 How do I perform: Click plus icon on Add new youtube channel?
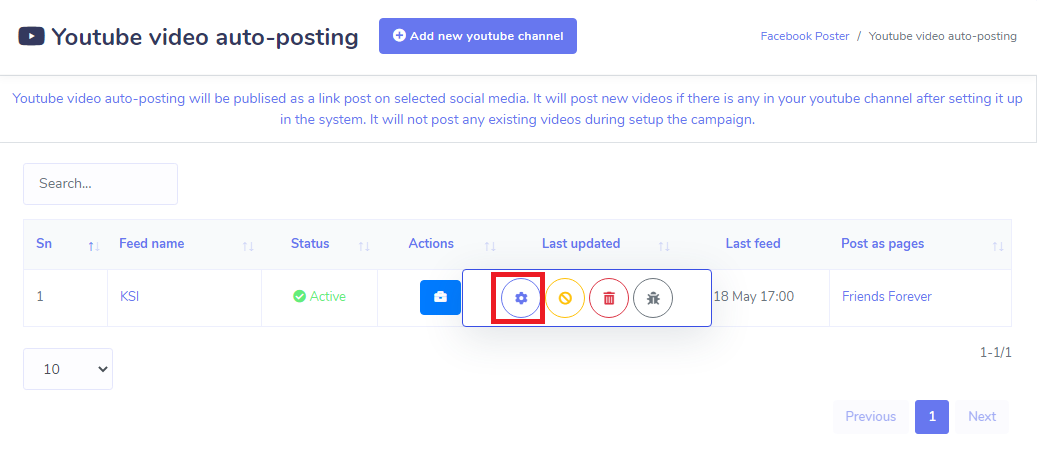[399, 36]
